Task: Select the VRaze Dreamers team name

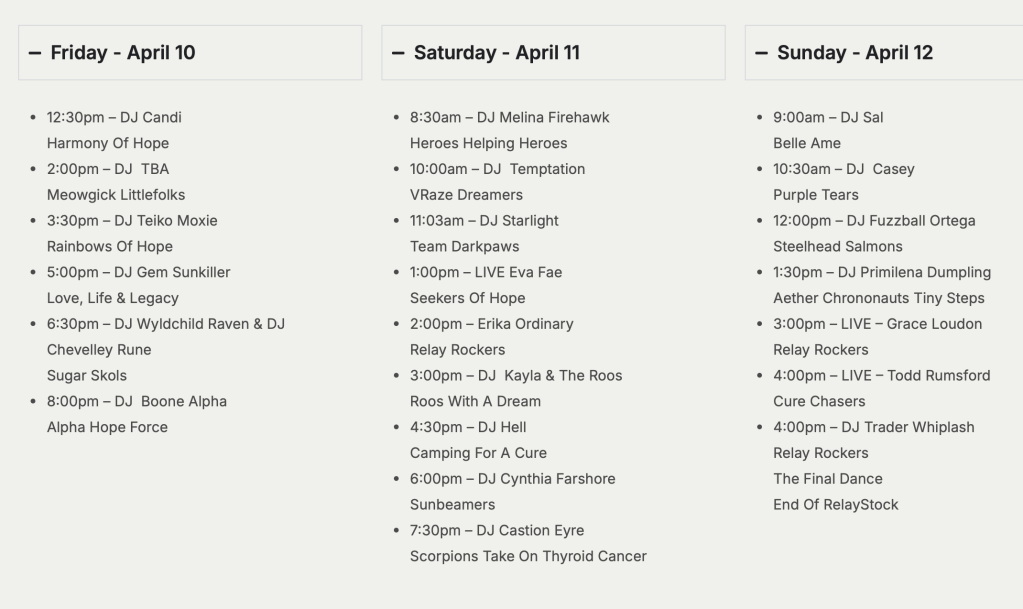Action: click(466, 195)
